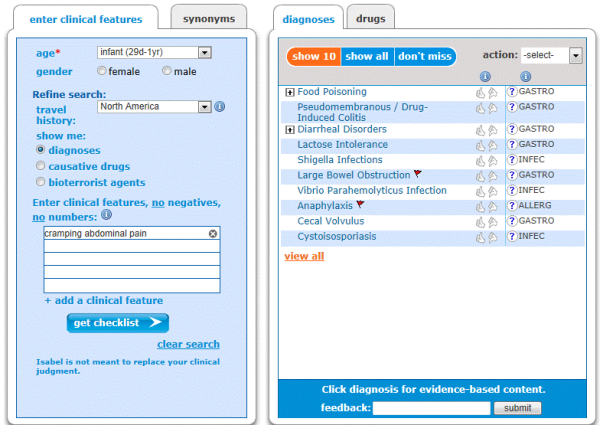This screenshot has height=425, width=600.
Task: Open the action select dropdown
Action: (575, 55)
